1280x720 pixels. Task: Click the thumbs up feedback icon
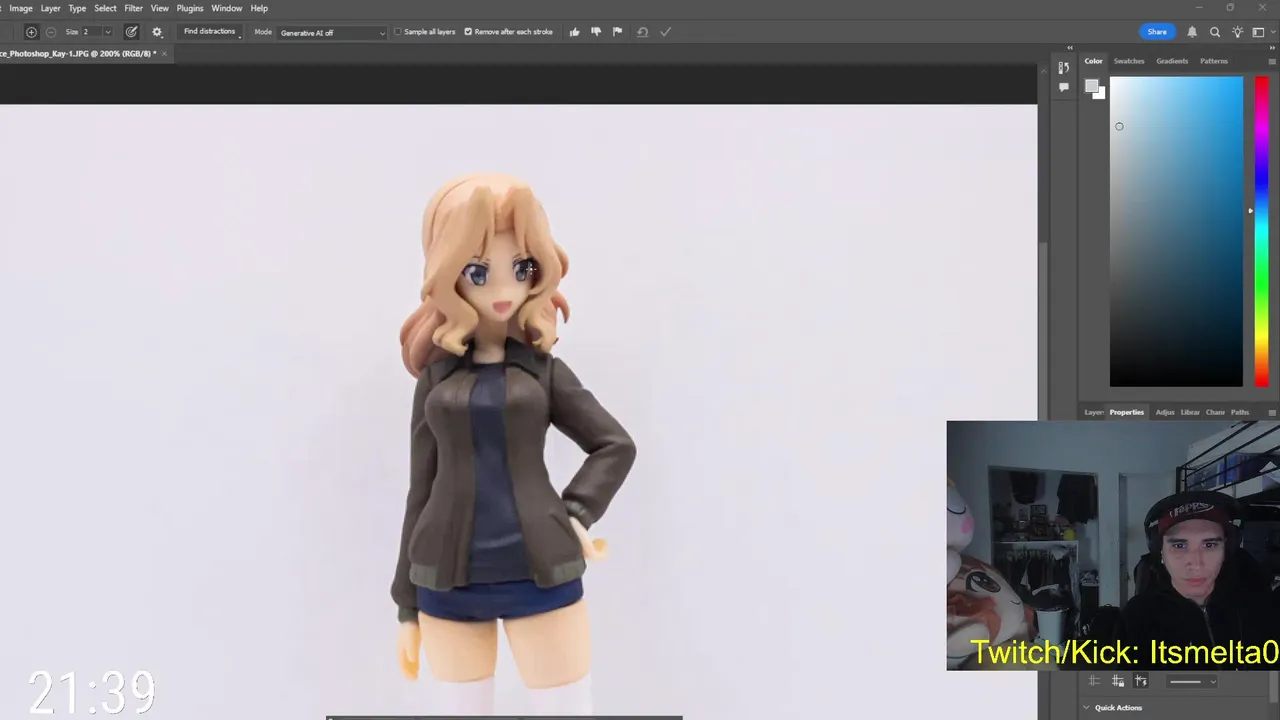point(574,32)
